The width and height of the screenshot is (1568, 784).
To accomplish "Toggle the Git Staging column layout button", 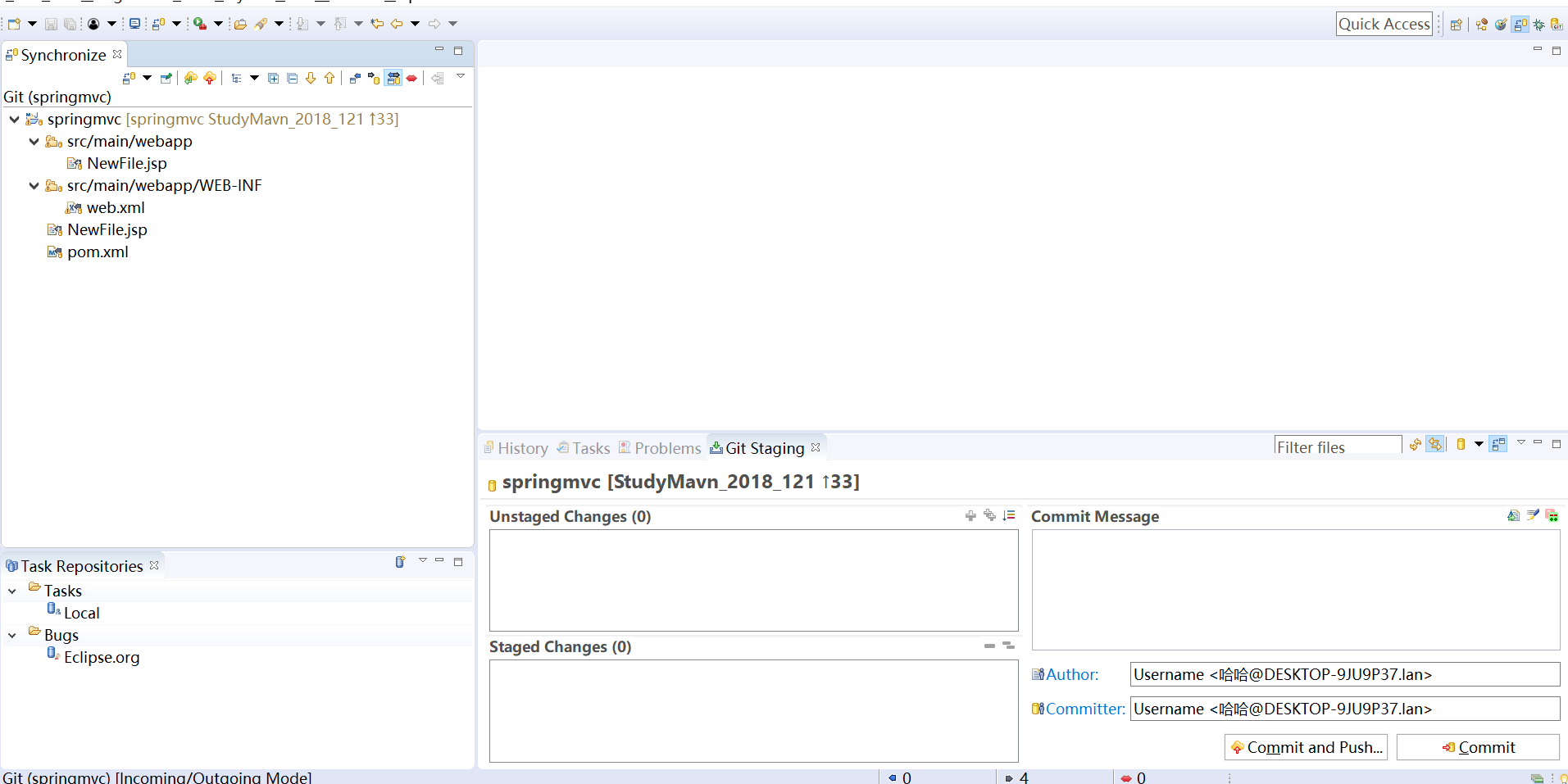I will pos(1498,444).
